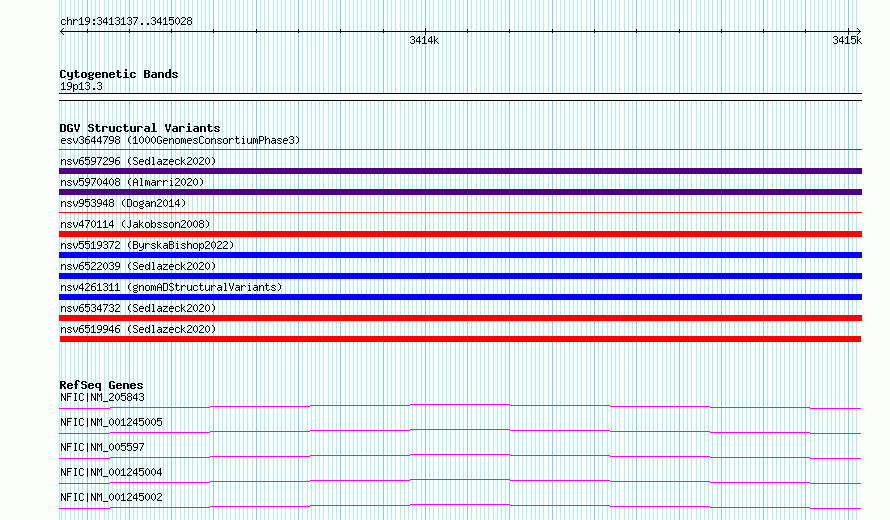Click magenta line of NFIC|NM_001245002
Screen dimensions: 890x520
pyautogui.click(x=460, y=506)
